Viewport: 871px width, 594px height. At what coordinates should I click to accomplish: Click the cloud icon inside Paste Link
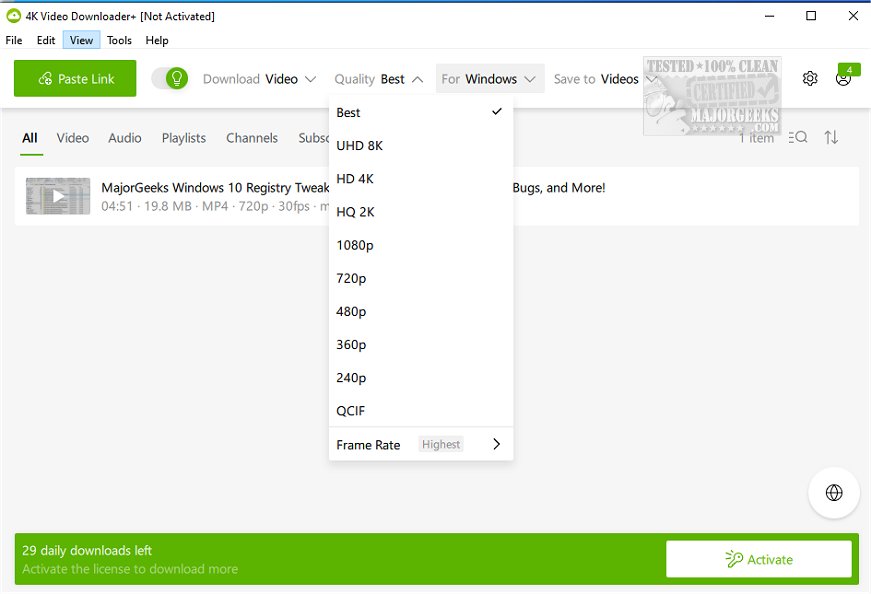point(45,79)
